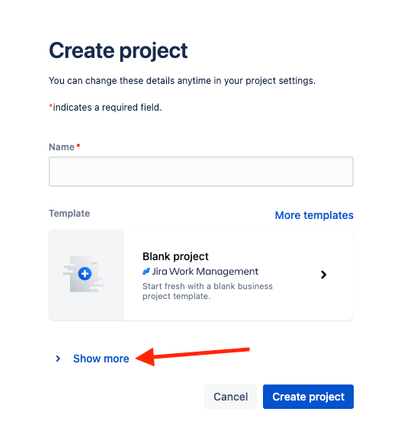Focus the project Name input field

point(201,172)
